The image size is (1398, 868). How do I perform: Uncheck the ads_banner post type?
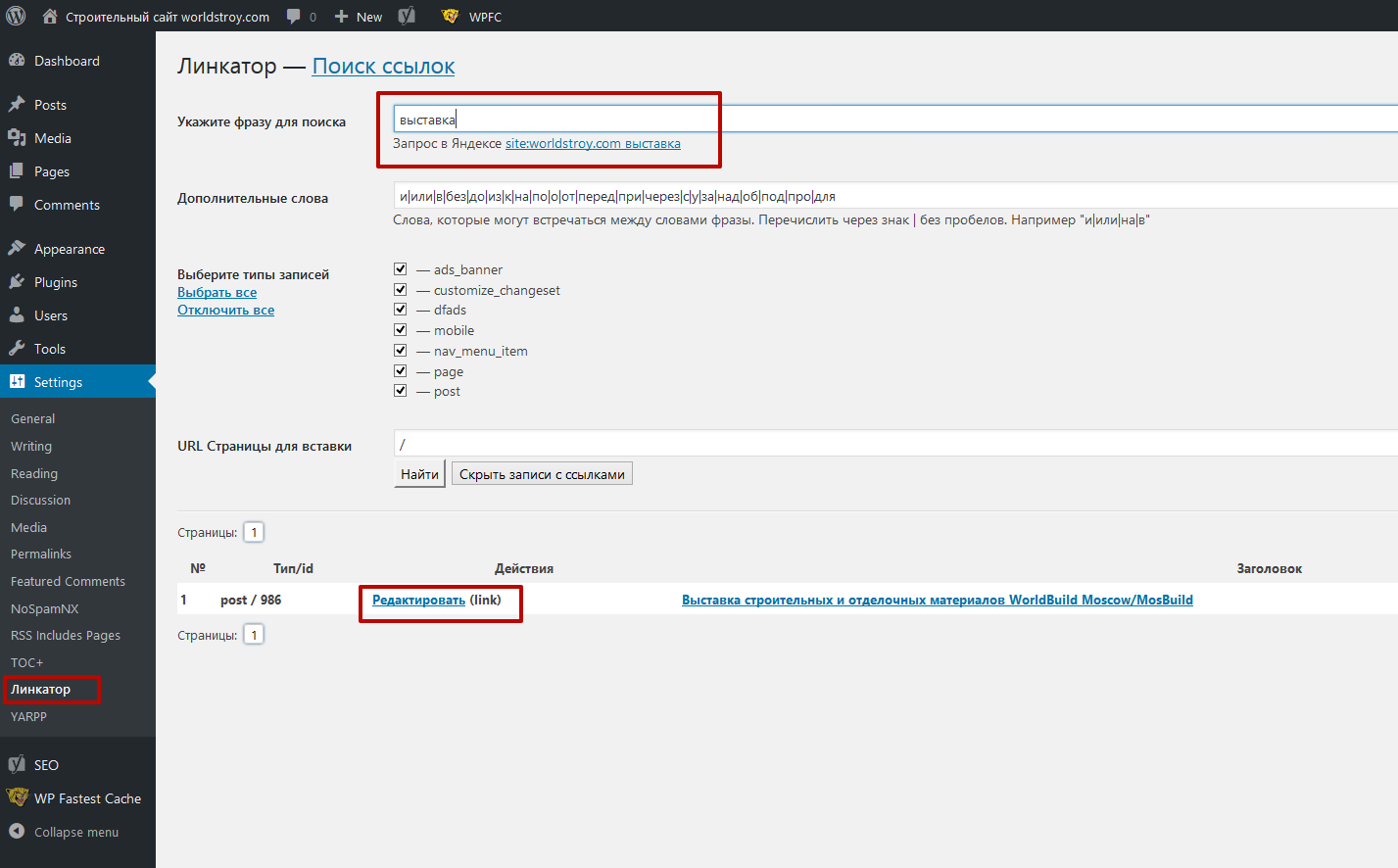pos(400,269)
